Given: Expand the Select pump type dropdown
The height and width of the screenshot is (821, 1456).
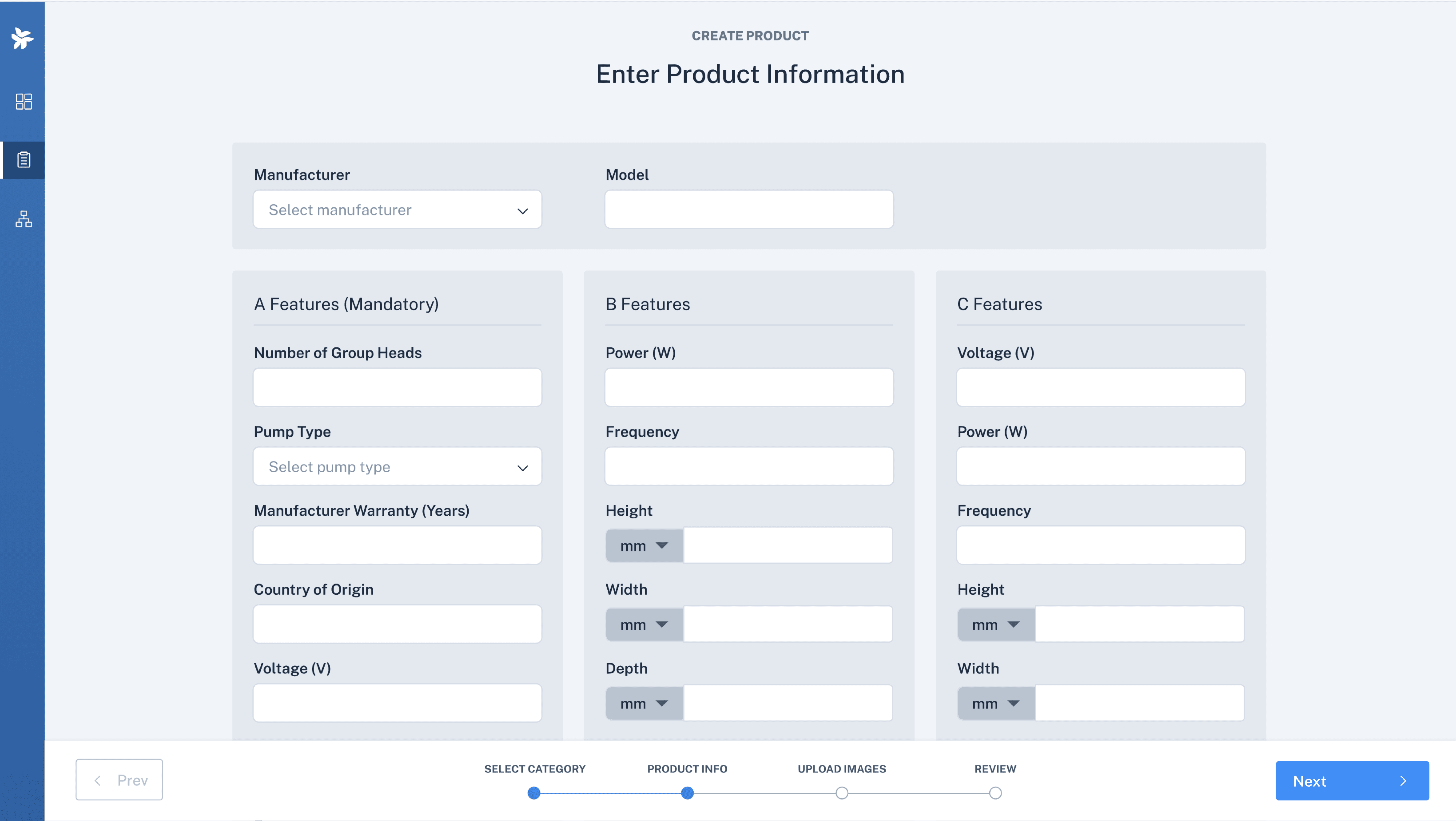Looking at the screenshot, I should 397,467.
